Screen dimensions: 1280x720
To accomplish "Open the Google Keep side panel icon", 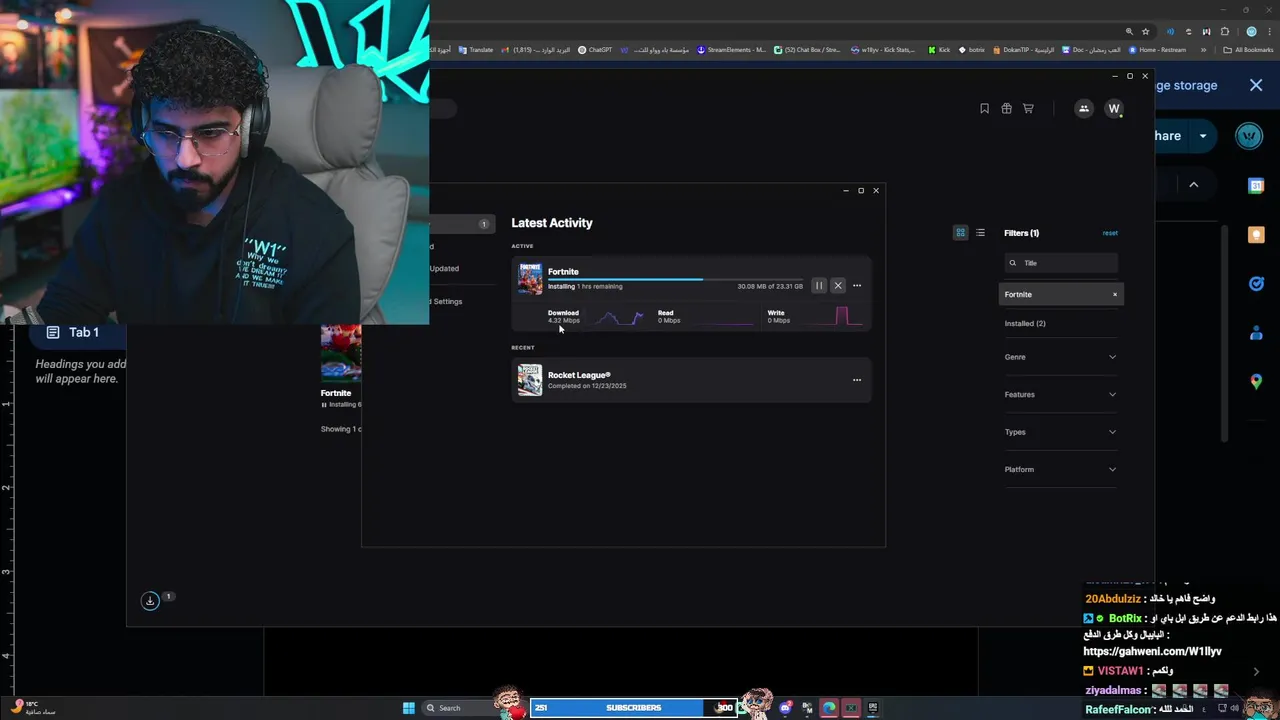I will 1256,235.
